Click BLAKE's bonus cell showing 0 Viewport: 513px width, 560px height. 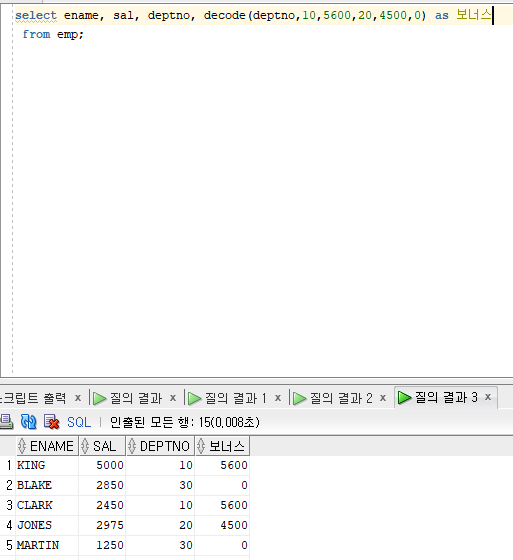pyautogui.click(x=222, y=485)
